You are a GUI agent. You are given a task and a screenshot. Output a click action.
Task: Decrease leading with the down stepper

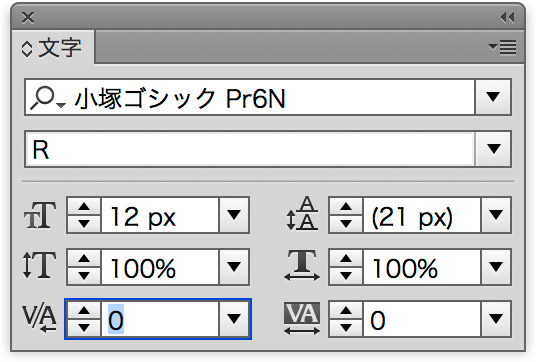[x=346, y=224]
